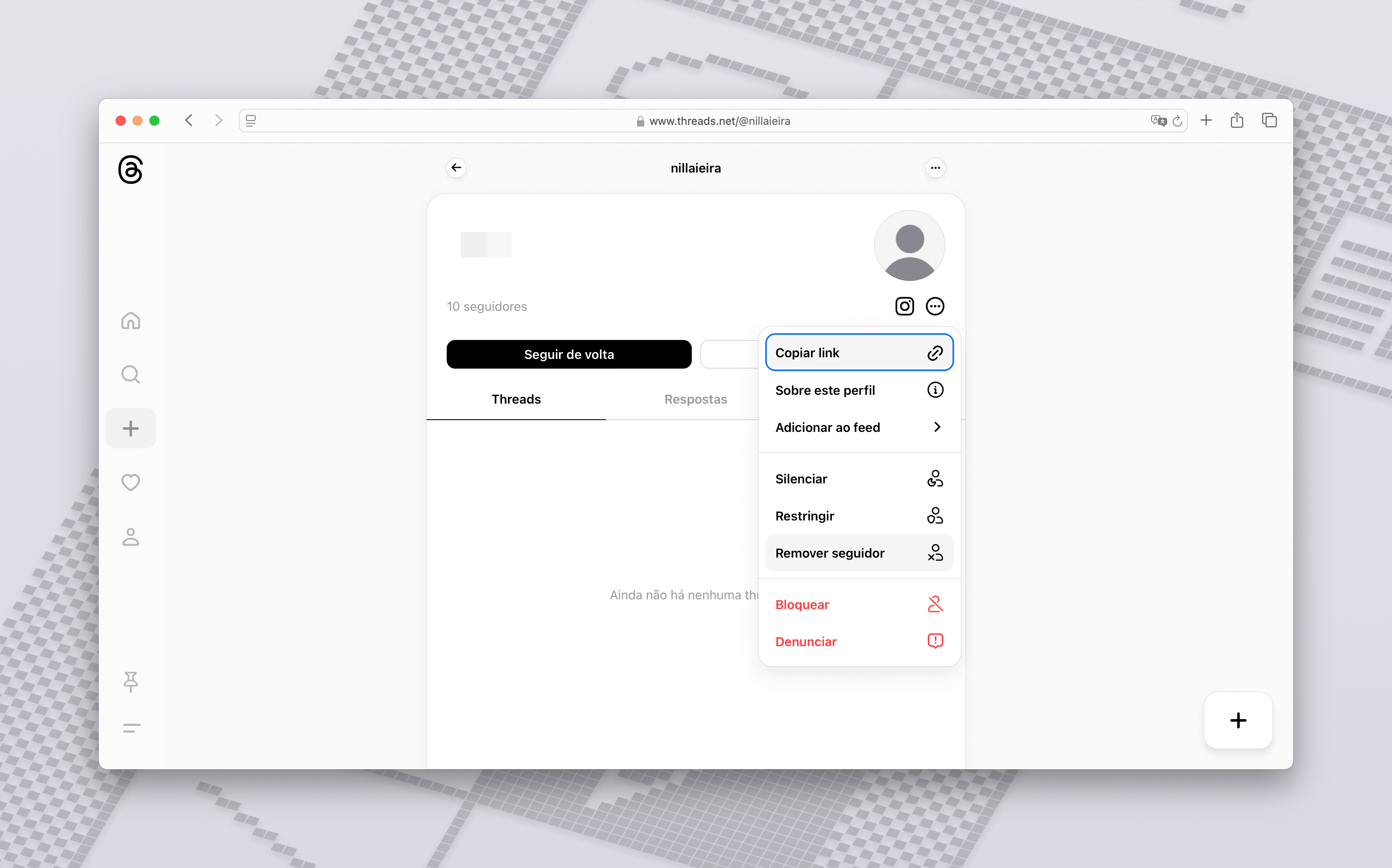Click the Threads logo icon
Image resolution: width=1392 pixels, height=868 pixels.
(130, 170)
